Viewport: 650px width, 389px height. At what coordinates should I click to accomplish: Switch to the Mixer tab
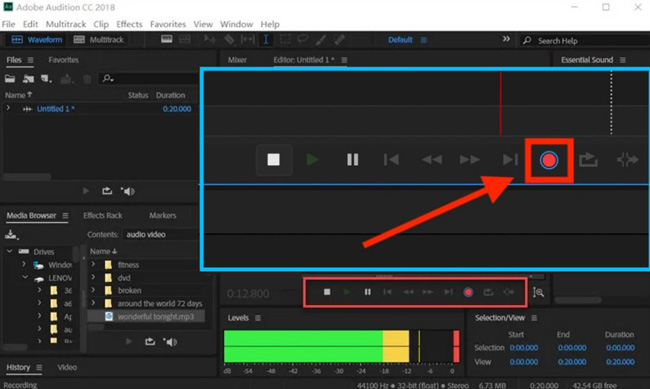tap(237, 60)
